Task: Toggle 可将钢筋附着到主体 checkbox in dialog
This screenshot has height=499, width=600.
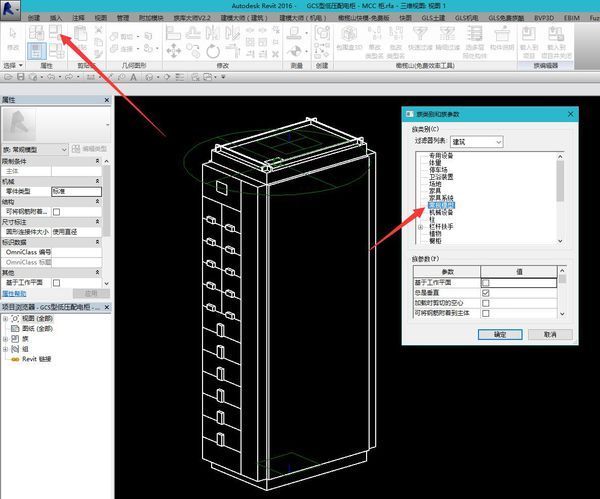Action: (485, 313)
